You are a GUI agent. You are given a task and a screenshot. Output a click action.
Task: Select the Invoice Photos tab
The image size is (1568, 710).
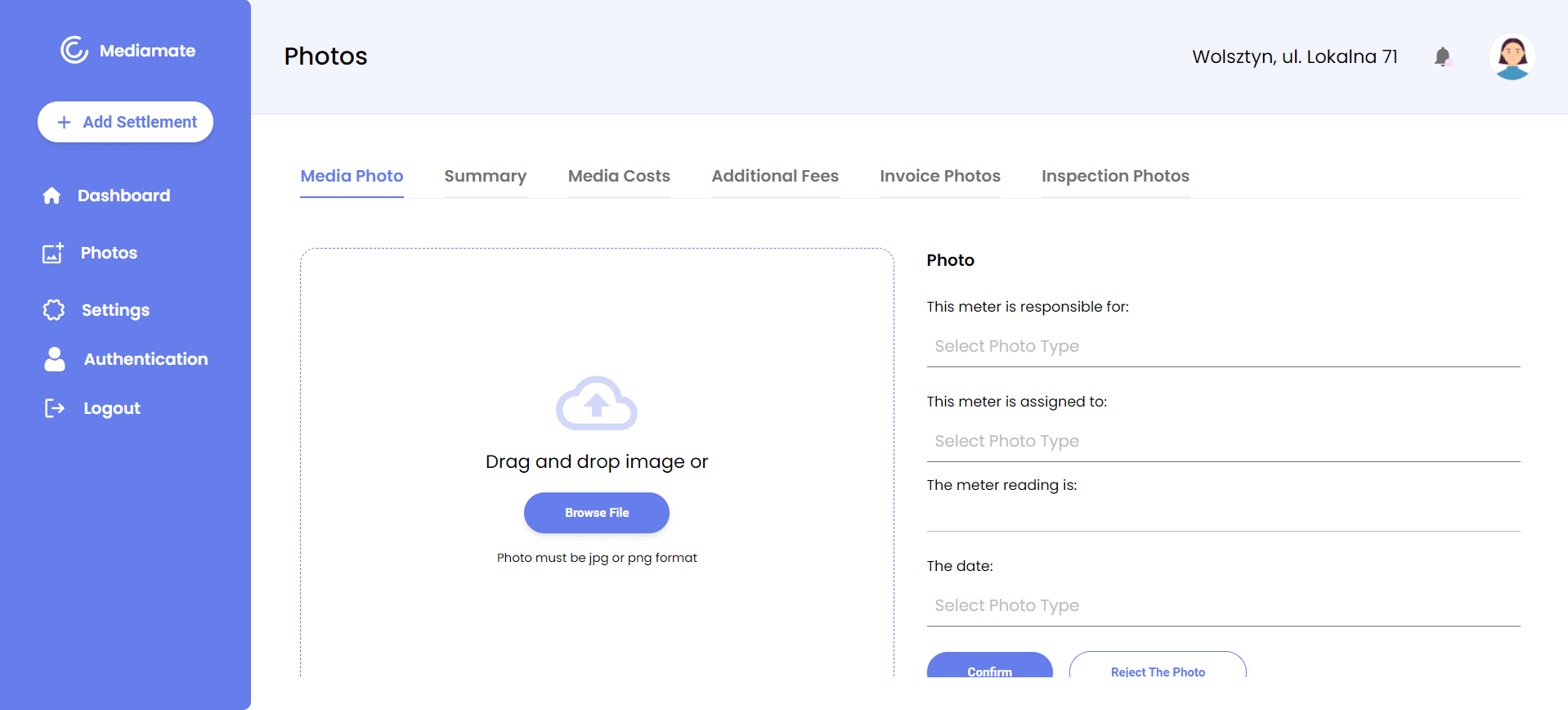click(x=940, y=176)
